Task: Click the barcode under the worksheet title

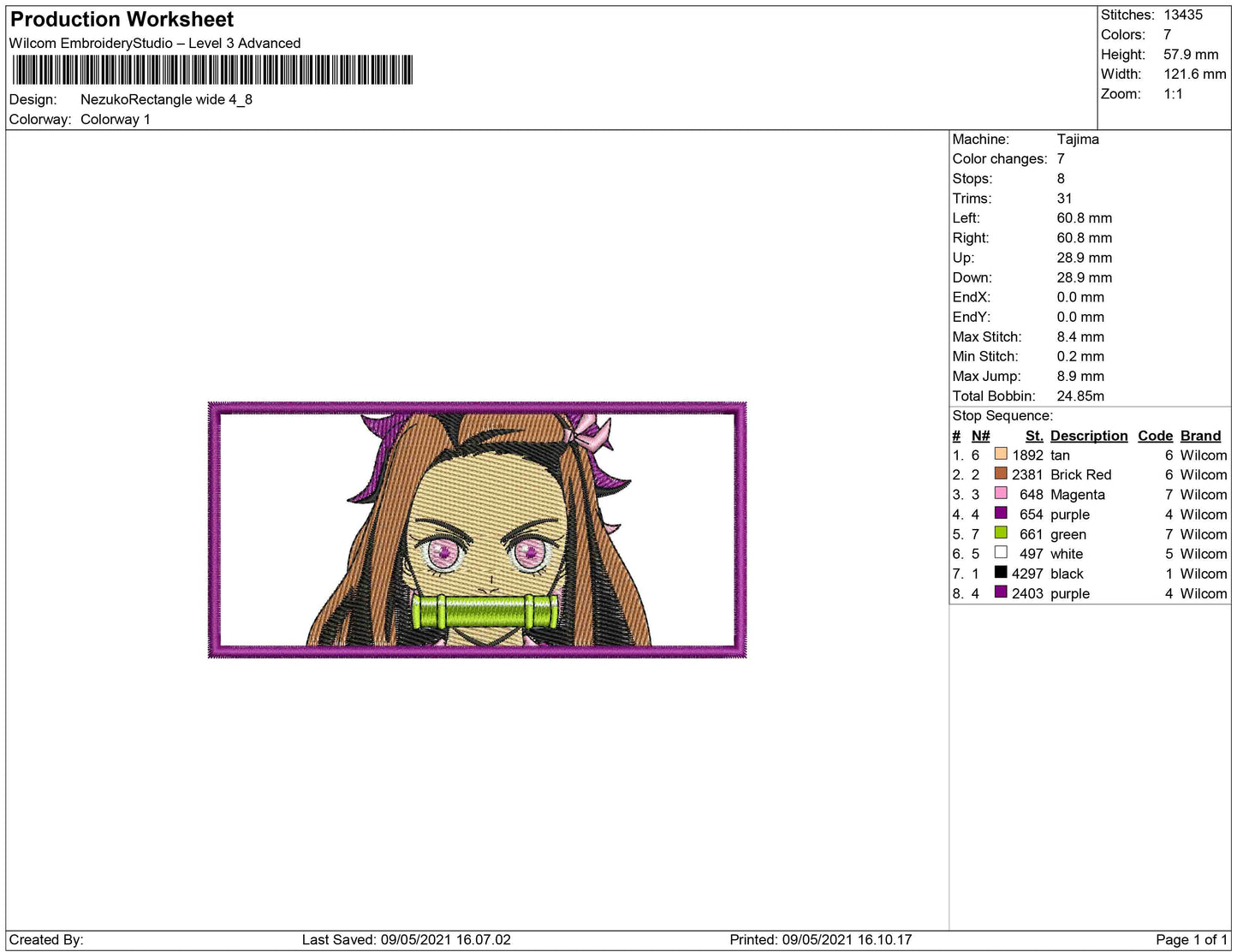Action: click(x=211, y=70)
